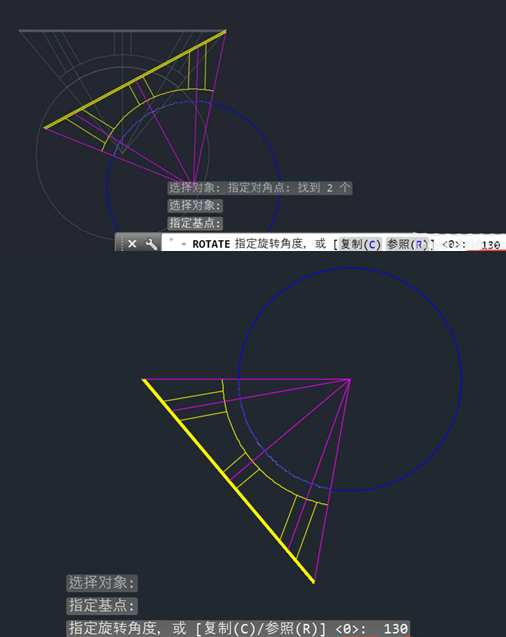Expand the recent commands dropdown arrow
The height and width of the screenshot is (637, 506).
184,244
